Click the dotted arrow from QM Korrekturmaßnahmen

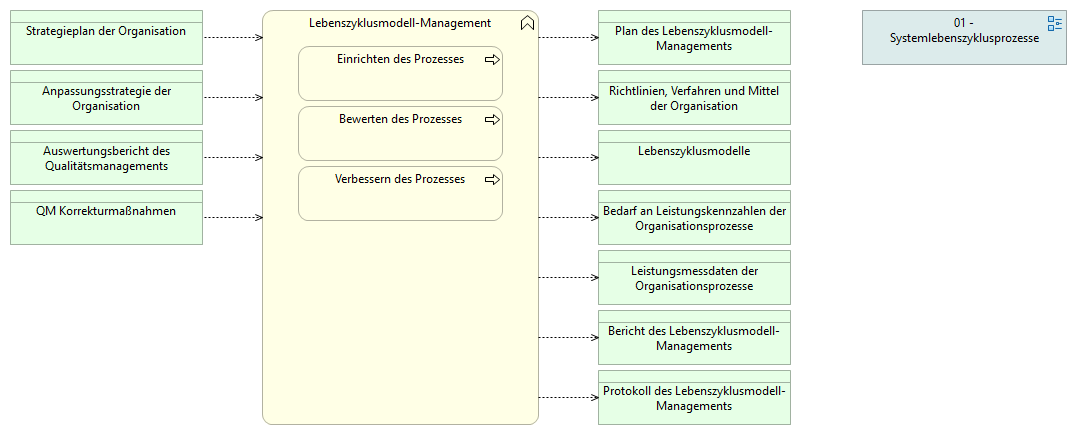233,217
